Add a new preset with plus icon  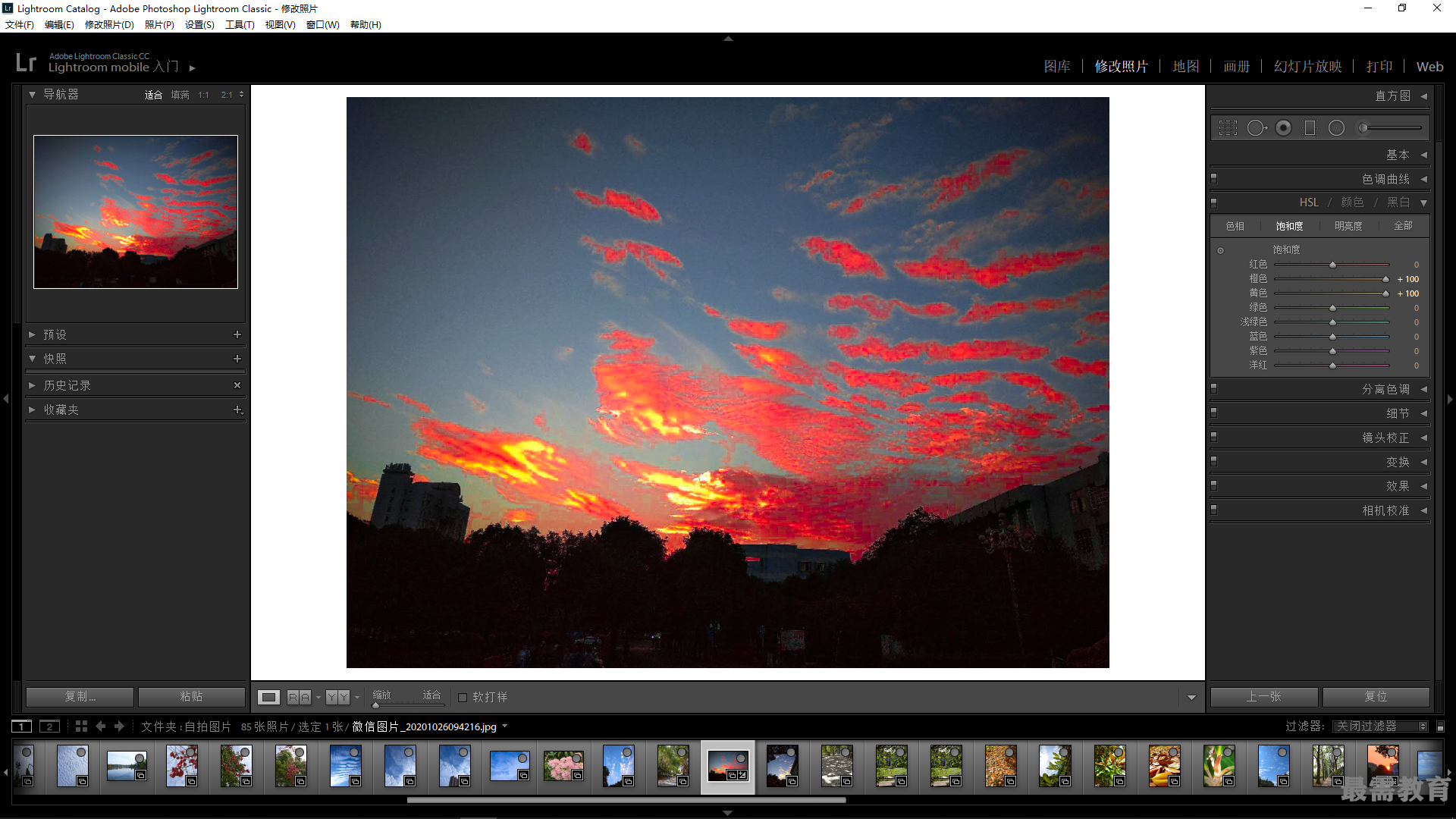[x=237, y=334]
